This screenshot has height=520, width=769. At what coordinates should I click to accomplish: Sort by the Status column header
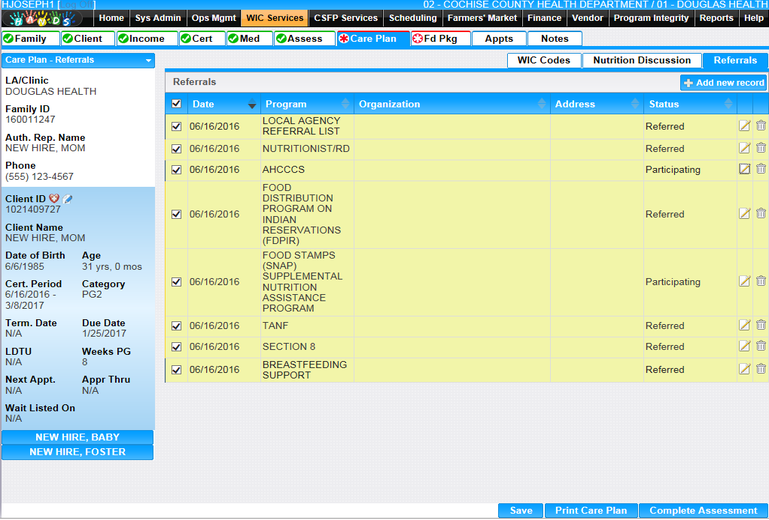[x=664, y=104]
